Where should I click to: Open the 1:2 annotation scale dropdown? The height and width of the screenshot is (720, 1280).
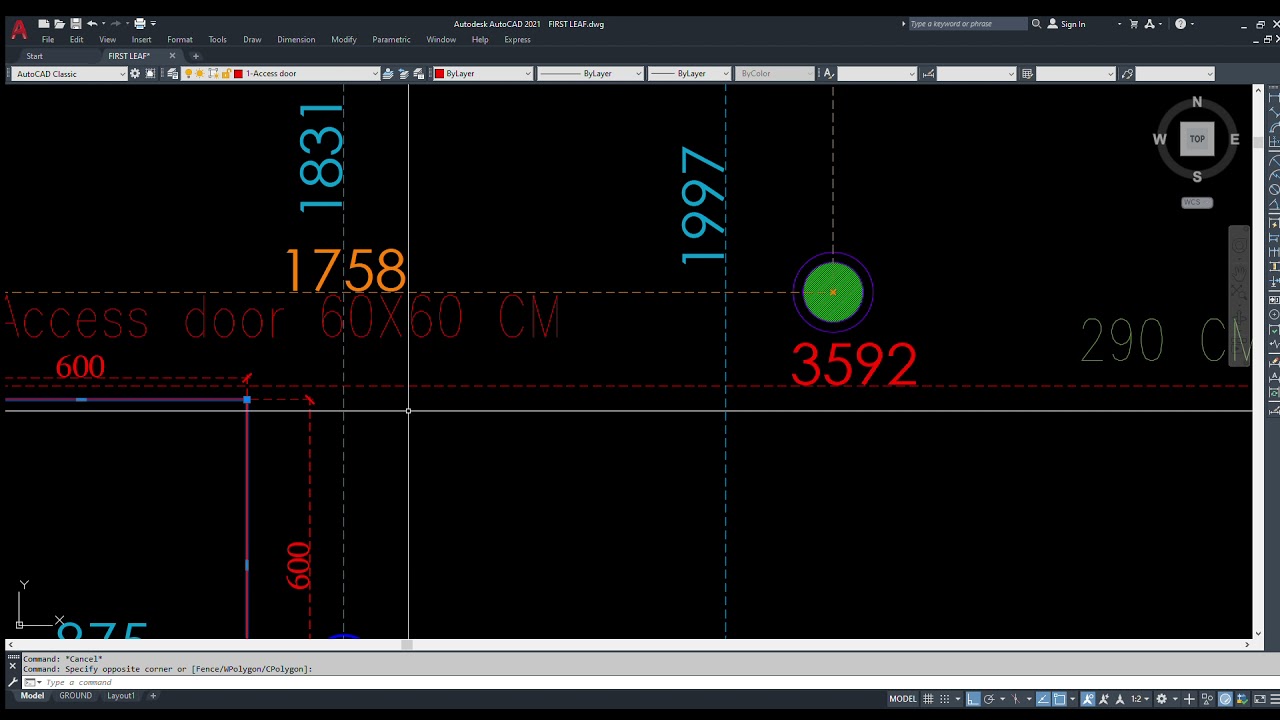pos(1140,699)
